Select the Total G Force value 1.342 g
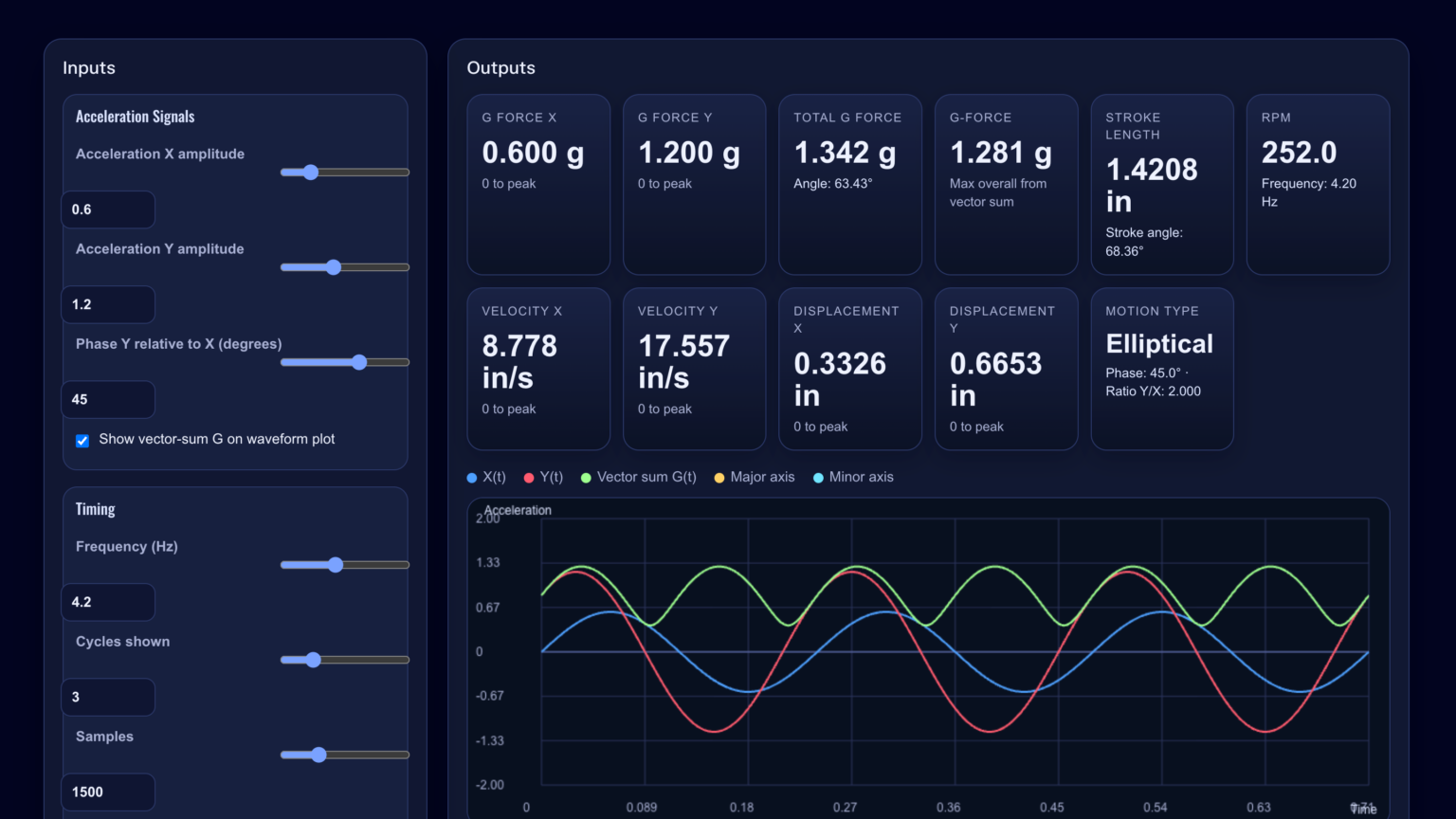 [x=845, y=153]
